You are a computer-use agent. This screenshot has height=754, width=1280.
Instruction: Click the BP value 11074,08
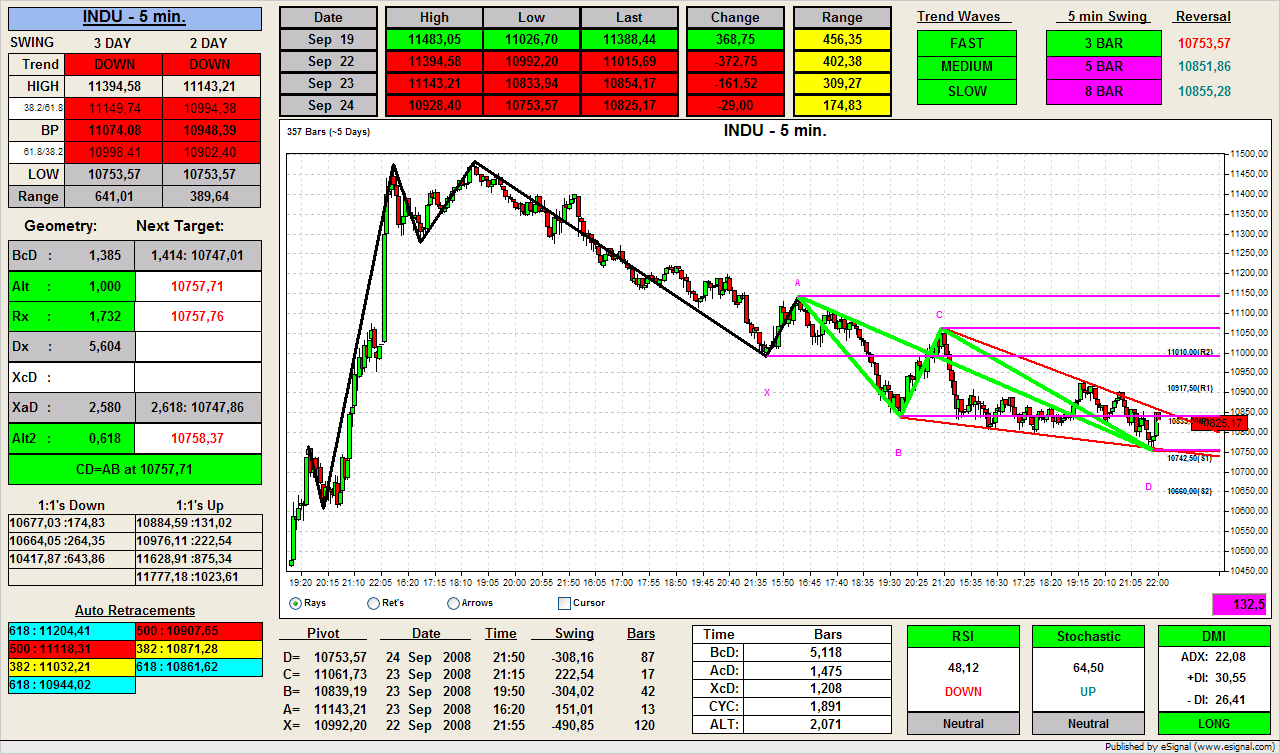114,130
